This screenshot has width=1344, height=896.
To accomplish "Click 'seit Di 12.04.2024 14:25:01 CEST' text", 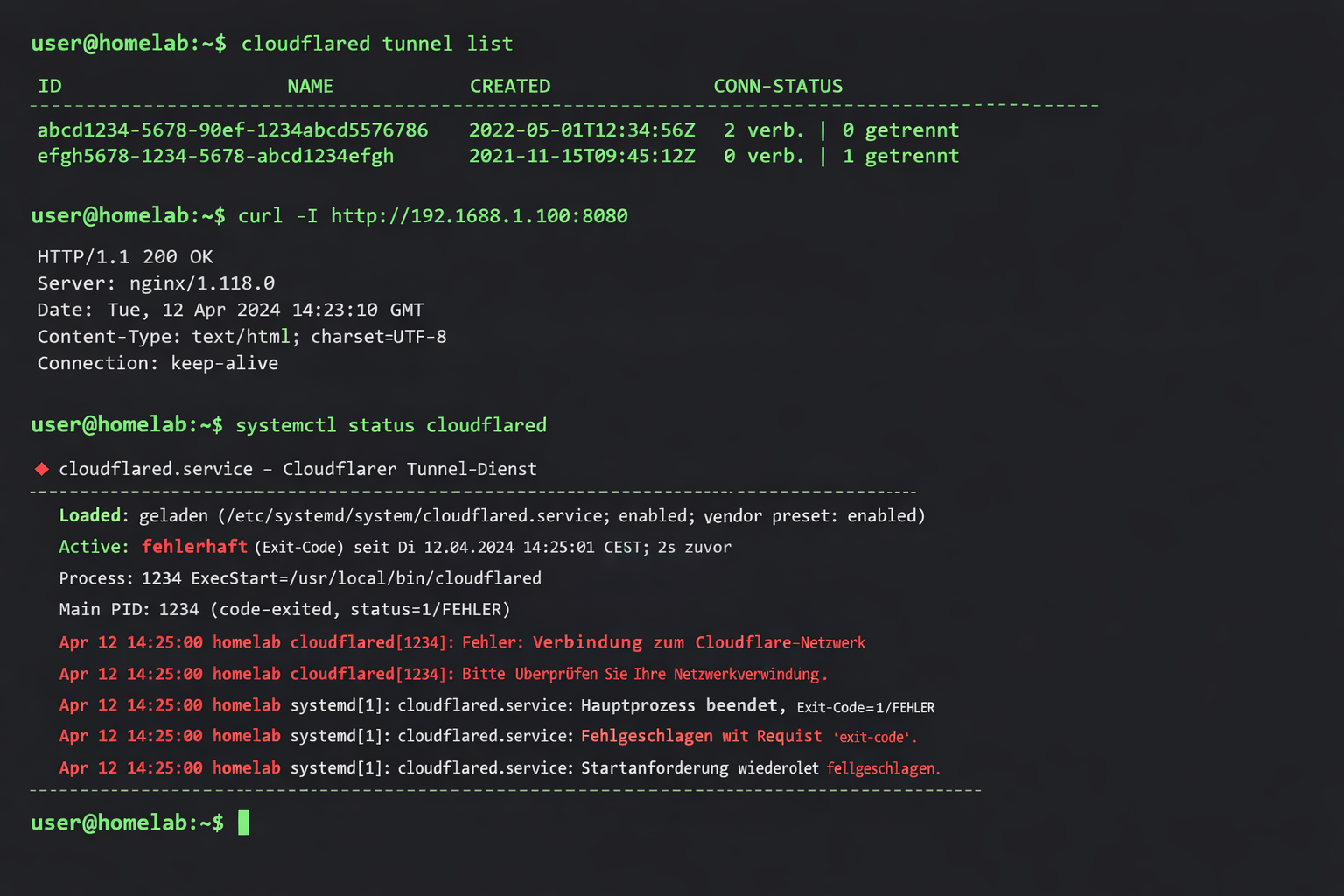I will click(500, 548).
